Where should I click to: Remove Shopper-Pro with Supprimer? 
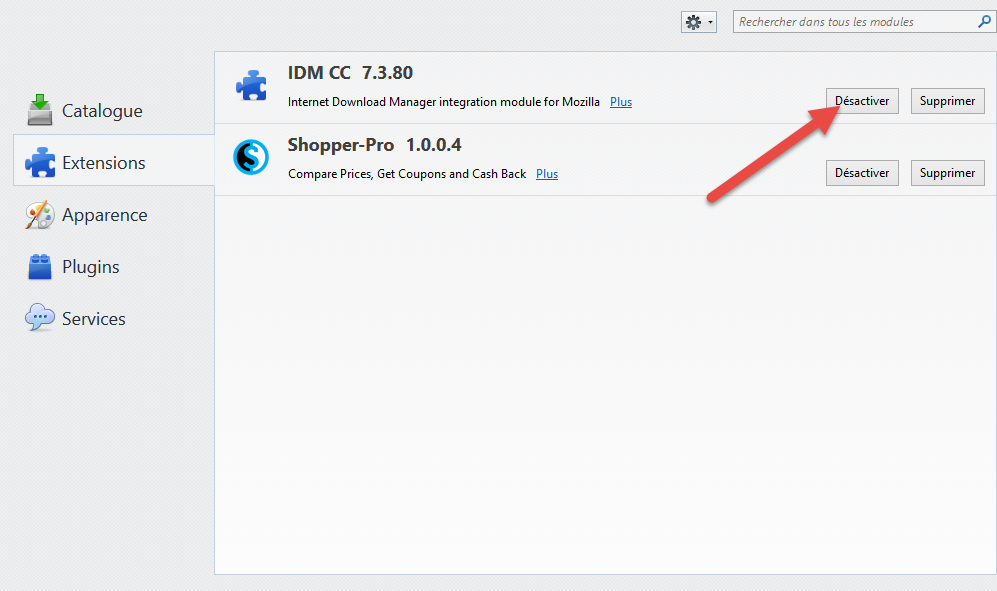(947, 173)
